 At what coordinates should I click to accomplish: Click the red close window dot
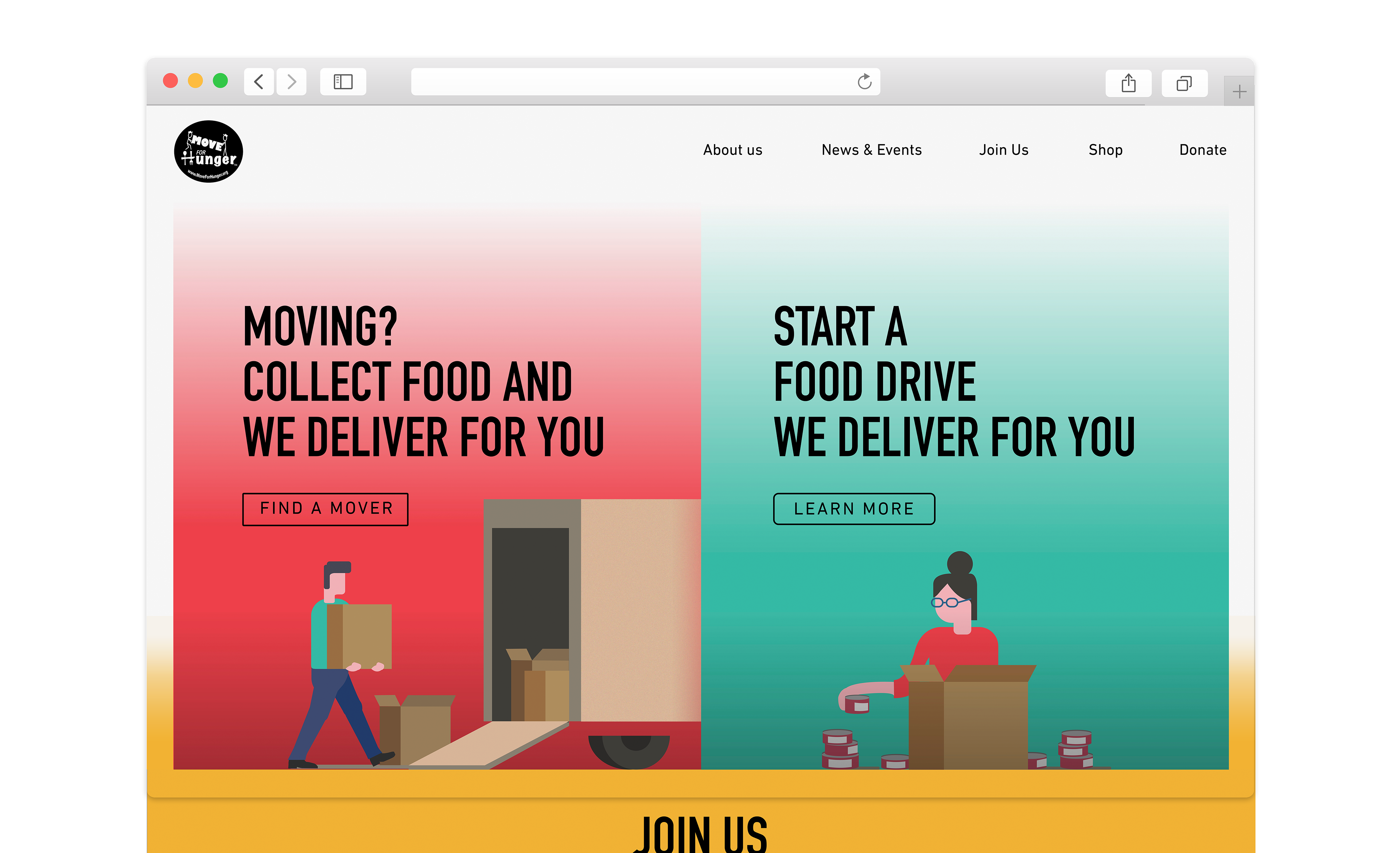click(x=171, y=81)
